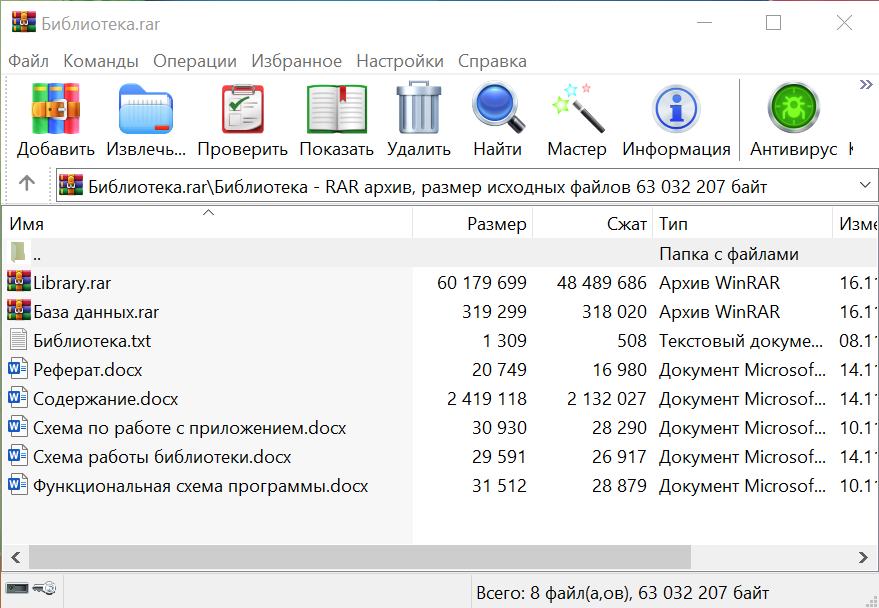
Task: Select Library.rar in the file list
Action: coord(72,283)
